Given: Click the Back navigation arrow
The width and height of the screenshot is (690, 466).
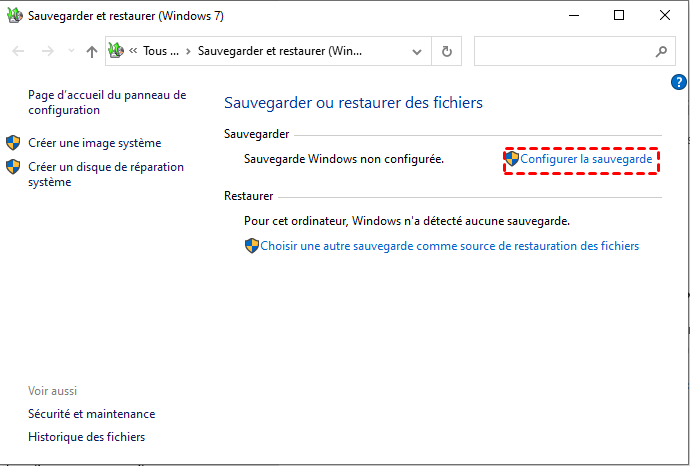Looking at the screenshot, I should pyautogui.click(x=18, y=51).
